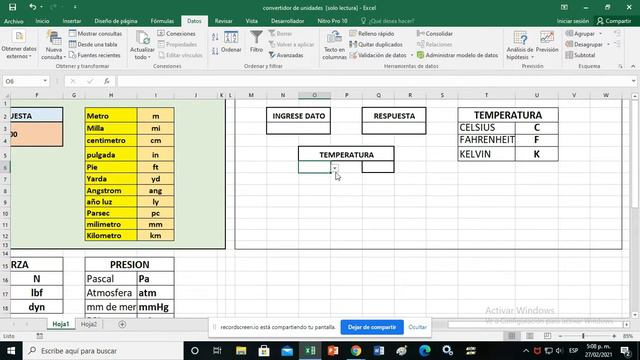
Task: Customize the Quick Access Toolbar dropdown
Action: [75, 7]
